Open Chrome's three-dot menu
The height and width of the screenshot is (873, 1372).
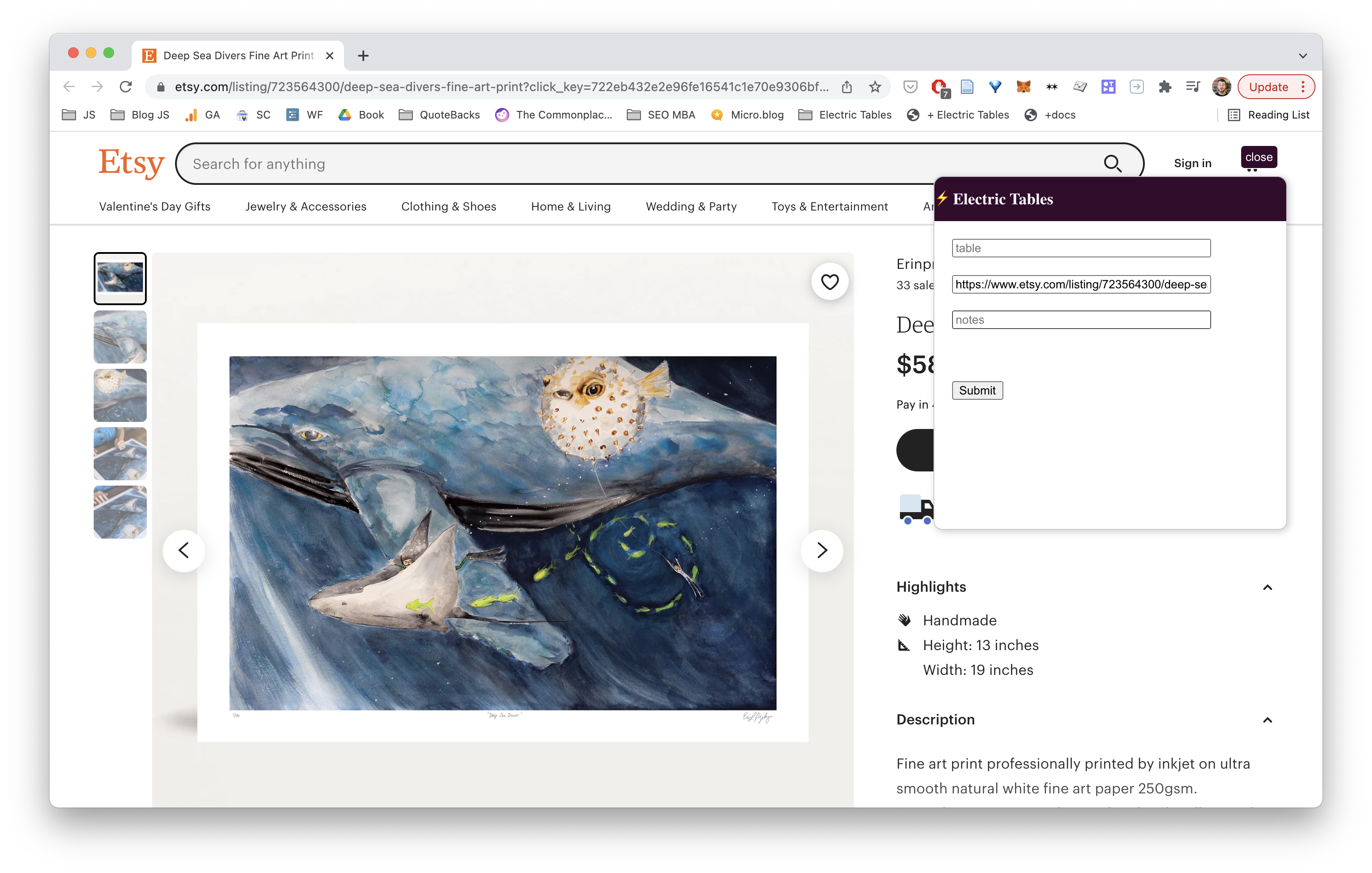coord(1303,87)
